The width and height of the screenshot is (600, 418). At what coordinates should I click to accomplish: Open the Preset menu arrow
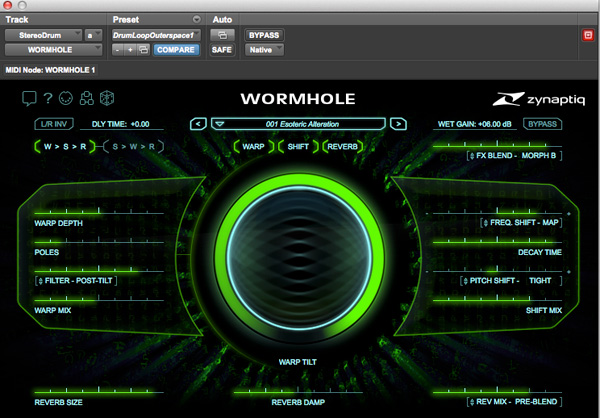point(196,19)
